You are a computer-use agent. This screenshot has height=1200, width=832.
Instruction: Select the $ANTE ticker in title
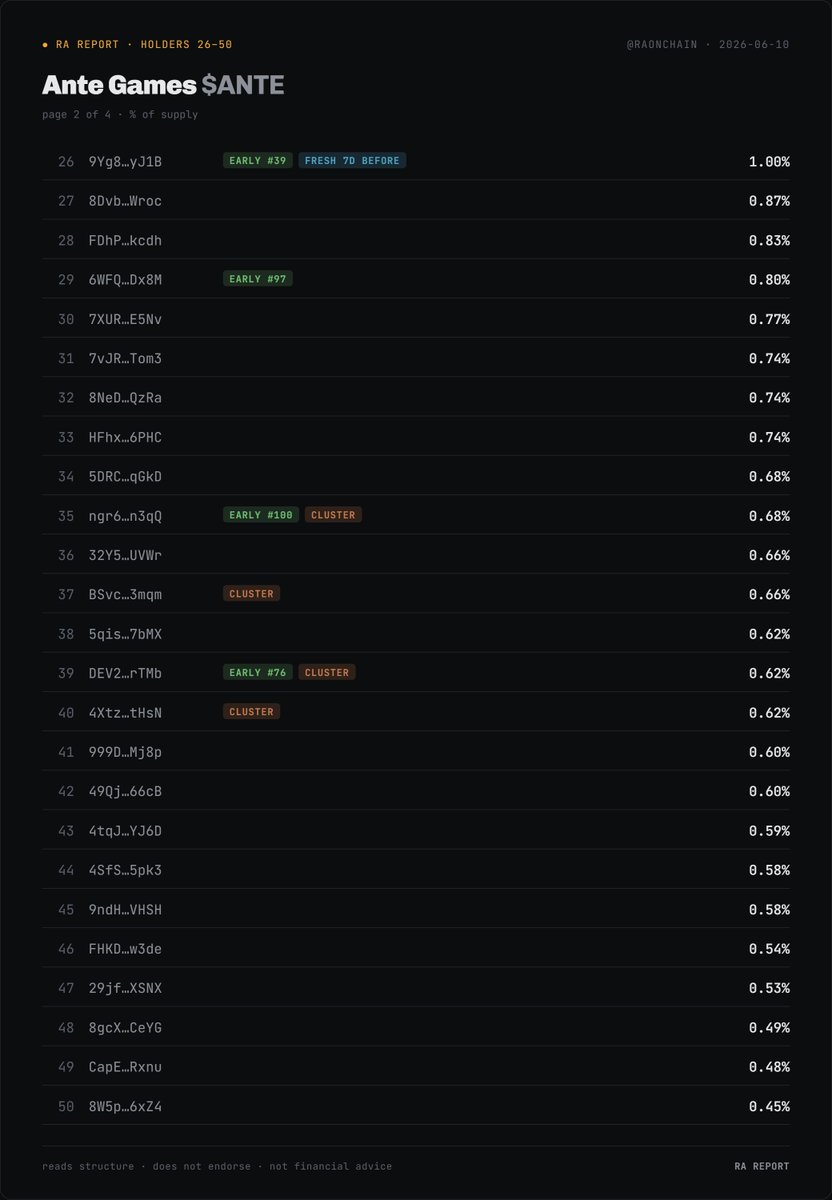pos(243,86)
